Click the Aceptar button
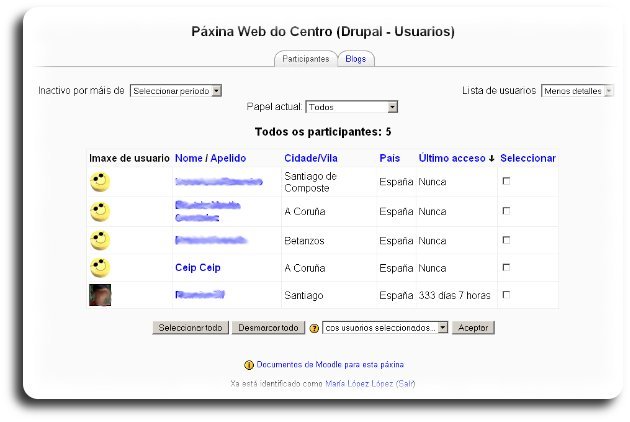This screenshot has height=422, width=630. point(473,328)
